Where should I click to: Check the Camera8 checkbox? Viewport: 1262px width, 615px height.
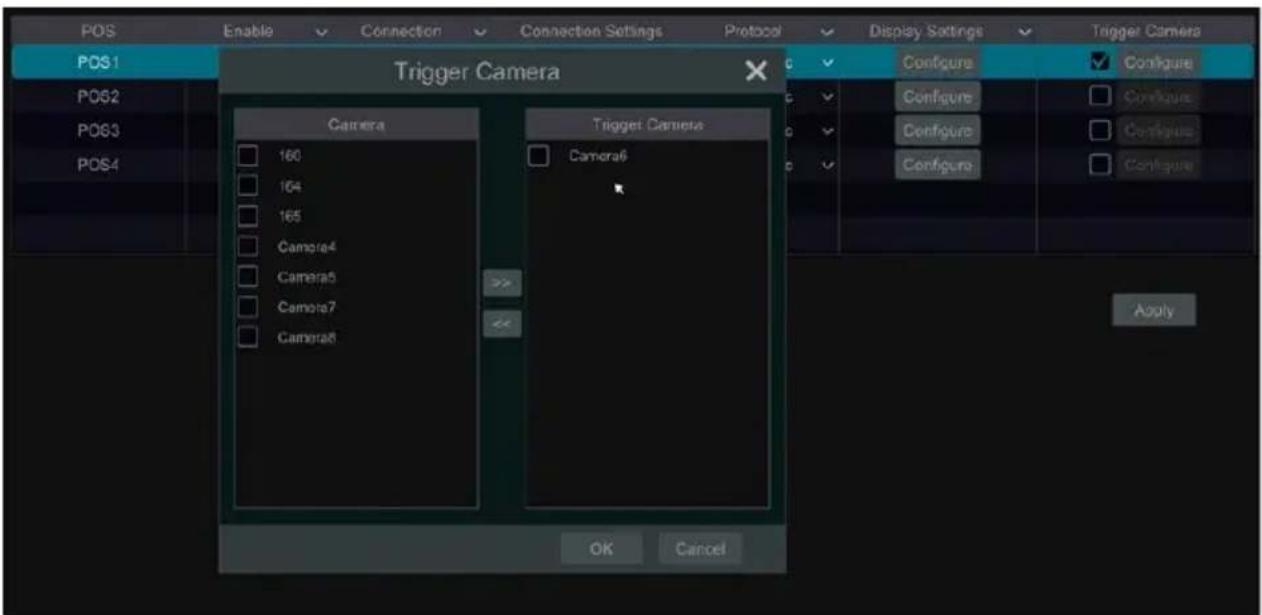[x=249, y=337]
